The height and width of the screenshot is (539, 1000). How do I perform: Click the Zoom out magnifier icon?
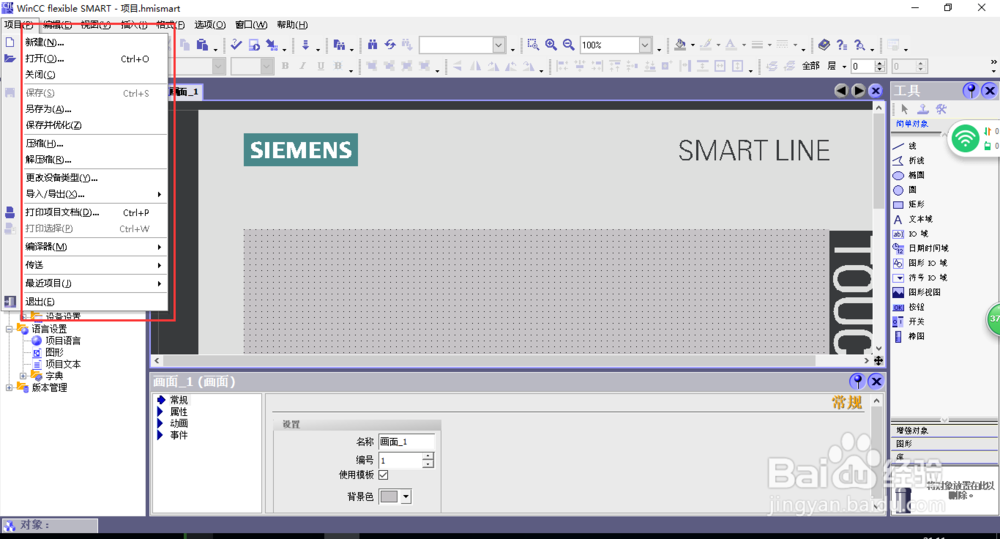tap(568, 45)
